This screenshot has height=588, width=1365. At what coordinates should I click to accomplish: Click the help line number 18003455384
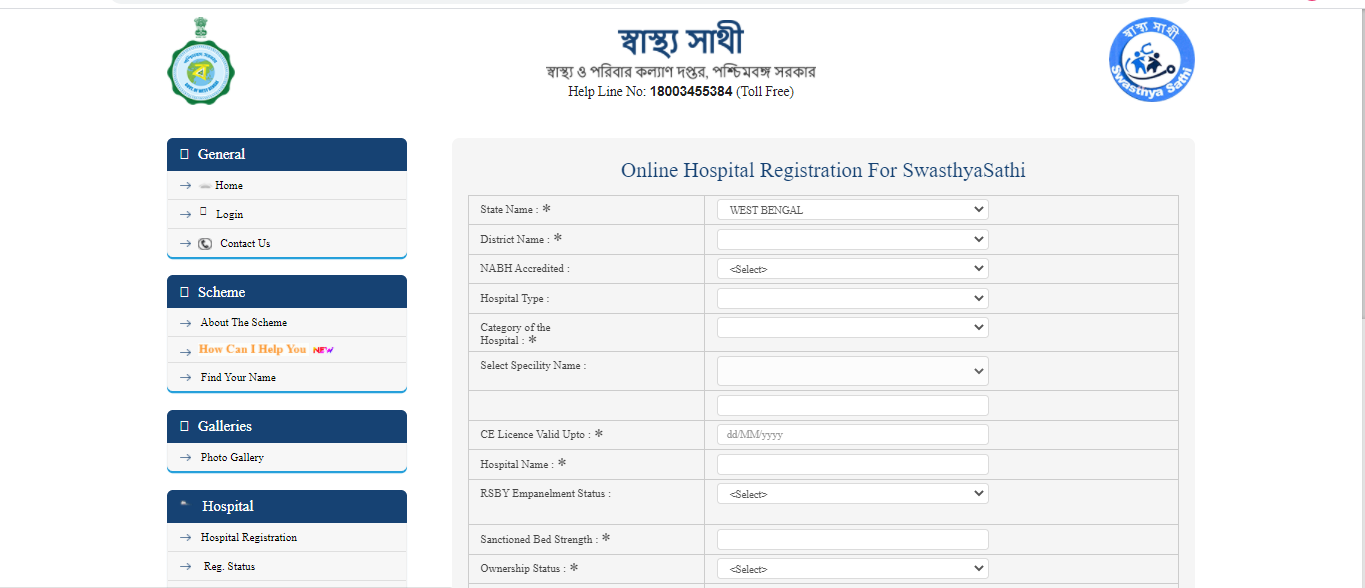click(691, 92)
